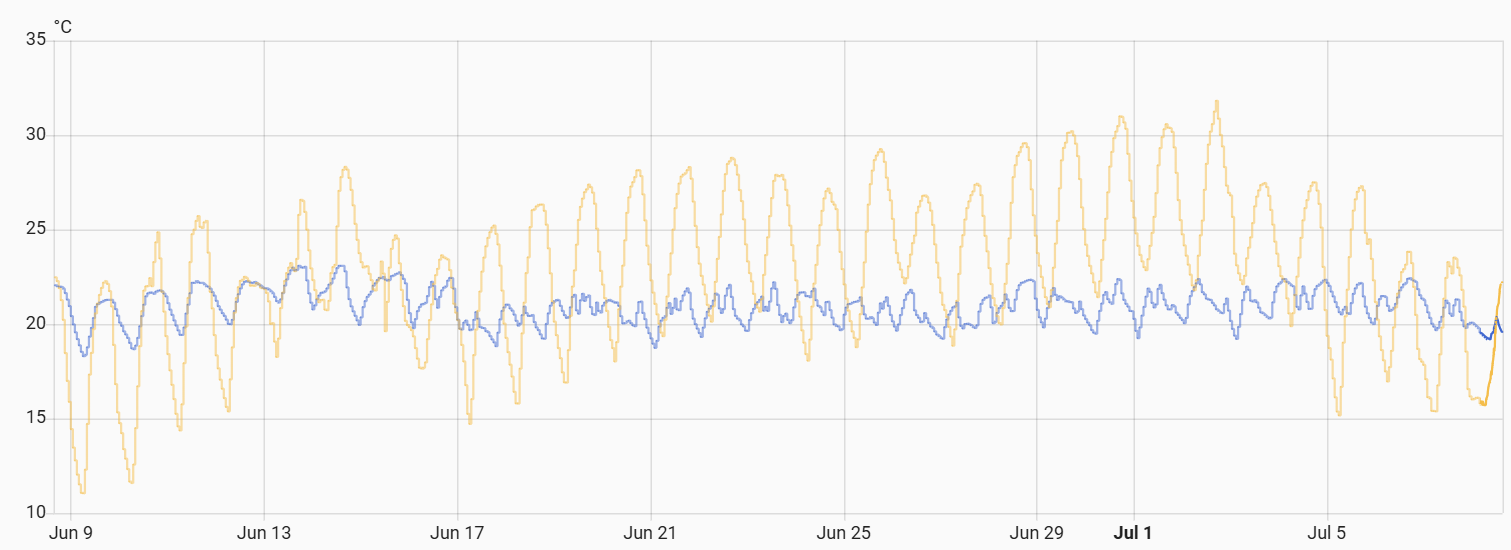Select the Jun 13 x-axis label
The image size is (1511, 550).
coord(264,533)
